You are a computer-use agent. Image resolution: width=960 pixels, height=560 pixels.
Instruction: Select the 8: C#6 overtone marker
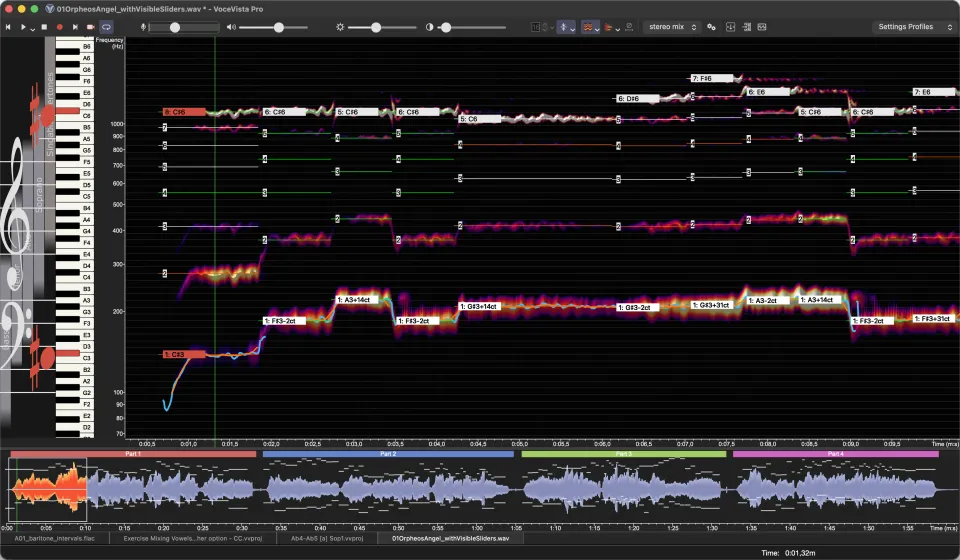point(184,112)
